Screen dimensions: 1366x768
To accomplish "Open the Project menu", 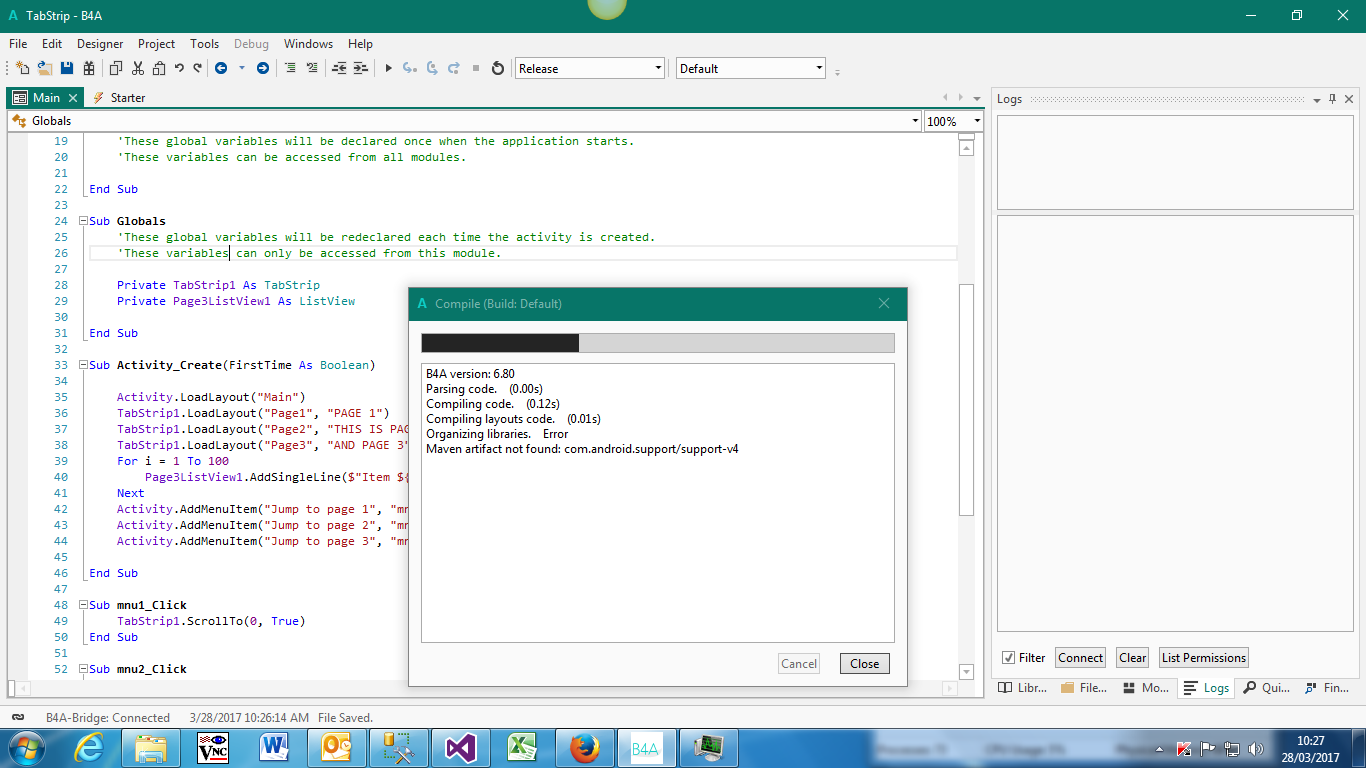I will click(x=156, y=44).
